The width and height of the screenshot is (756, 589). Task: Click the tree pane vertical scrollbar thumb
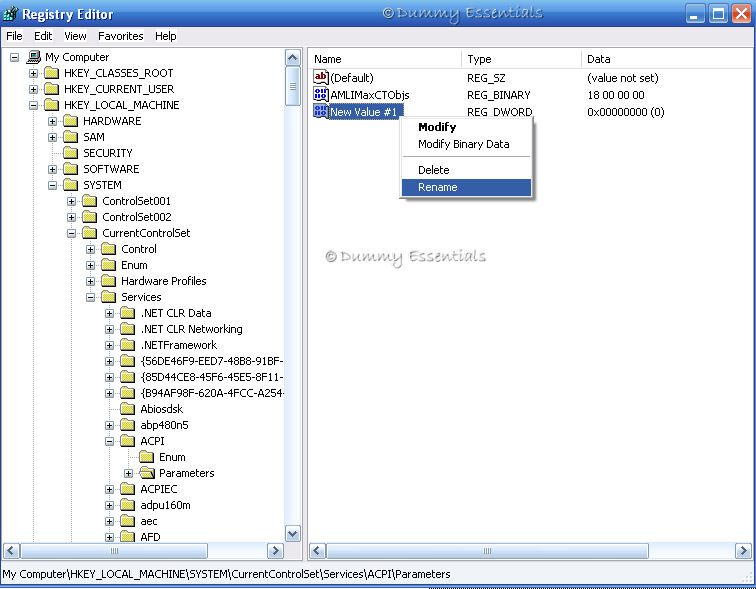pyautogui.click(x=293, y=86)
